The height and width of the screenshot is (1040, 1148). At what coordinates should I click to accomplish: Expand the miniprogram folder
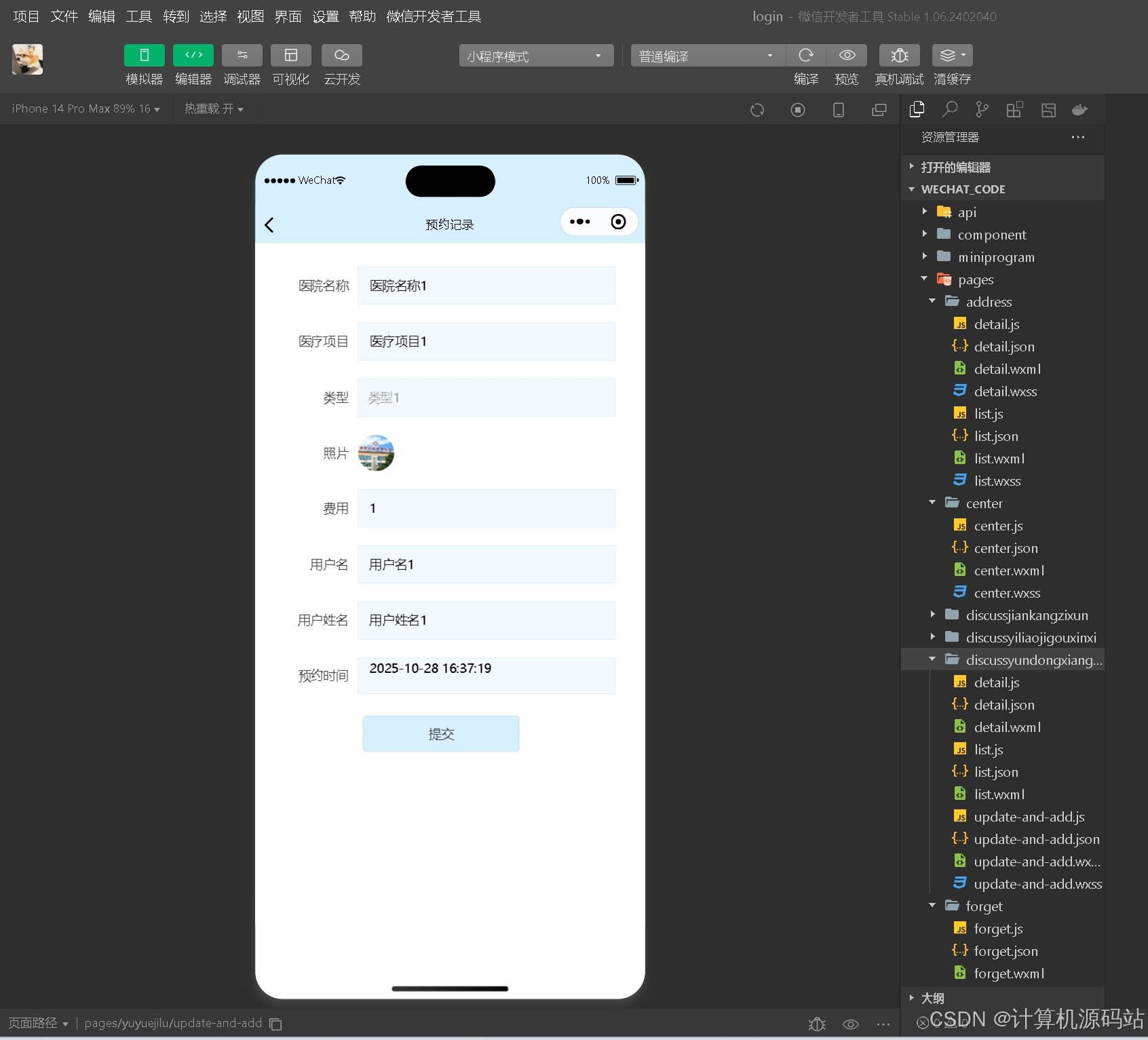[1003, 256]
